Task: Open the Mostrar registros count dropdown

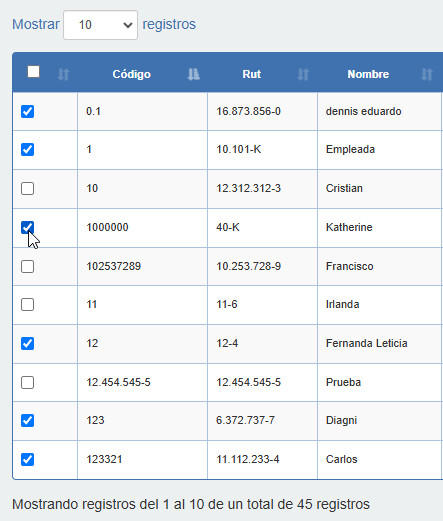Action: pyautogui.click(x=100, y=25)
